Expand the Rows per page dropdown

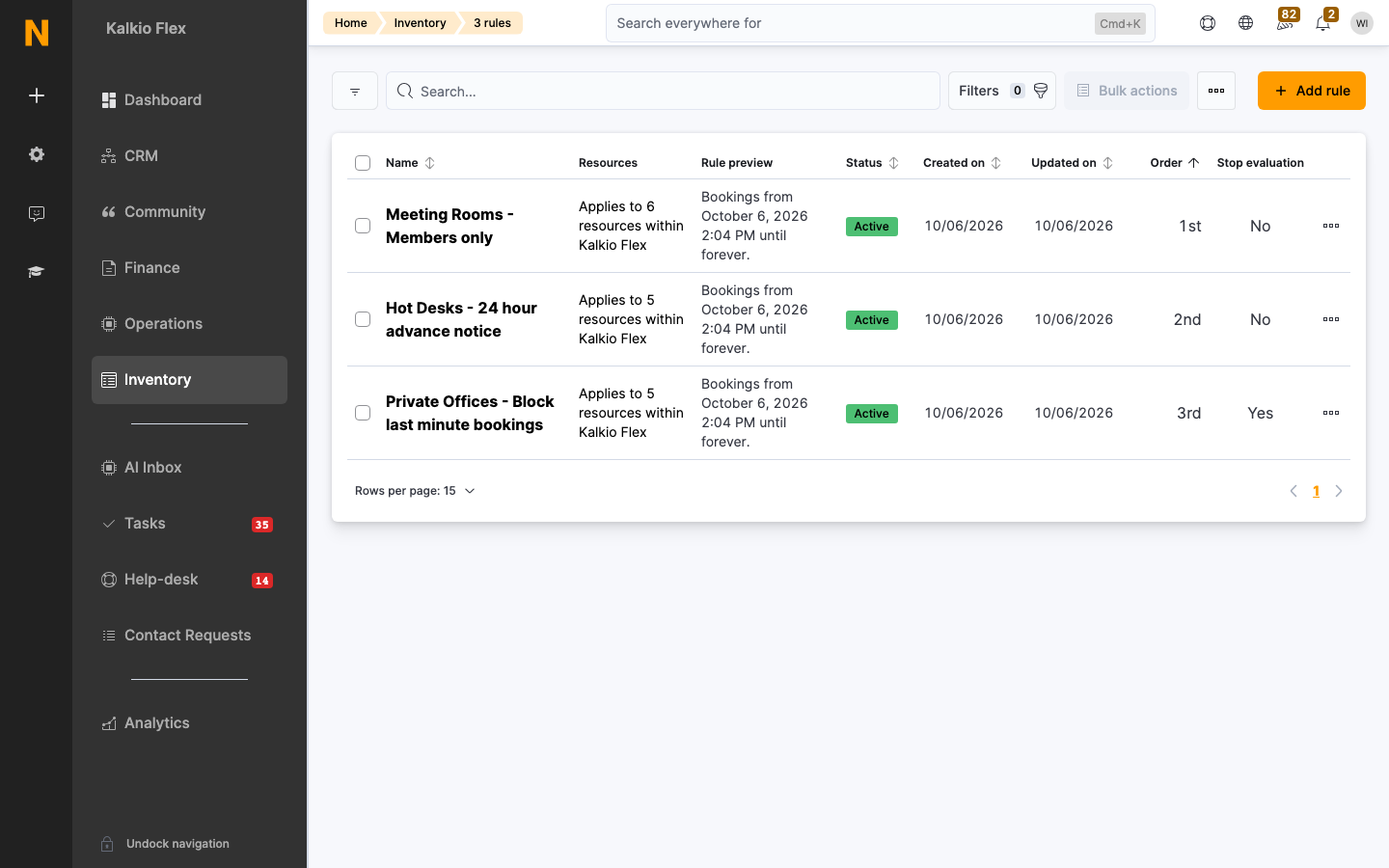coord(416,491)
